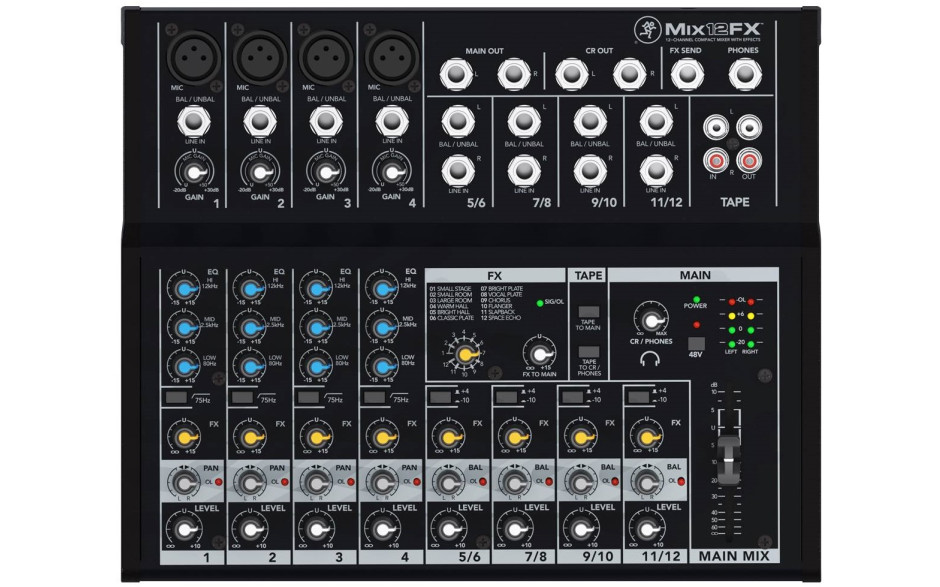The image size is (940, 587).
Task: Click the 11/12 yellow FX send knob
Action: pyautogui.click(x=646, y=437)
